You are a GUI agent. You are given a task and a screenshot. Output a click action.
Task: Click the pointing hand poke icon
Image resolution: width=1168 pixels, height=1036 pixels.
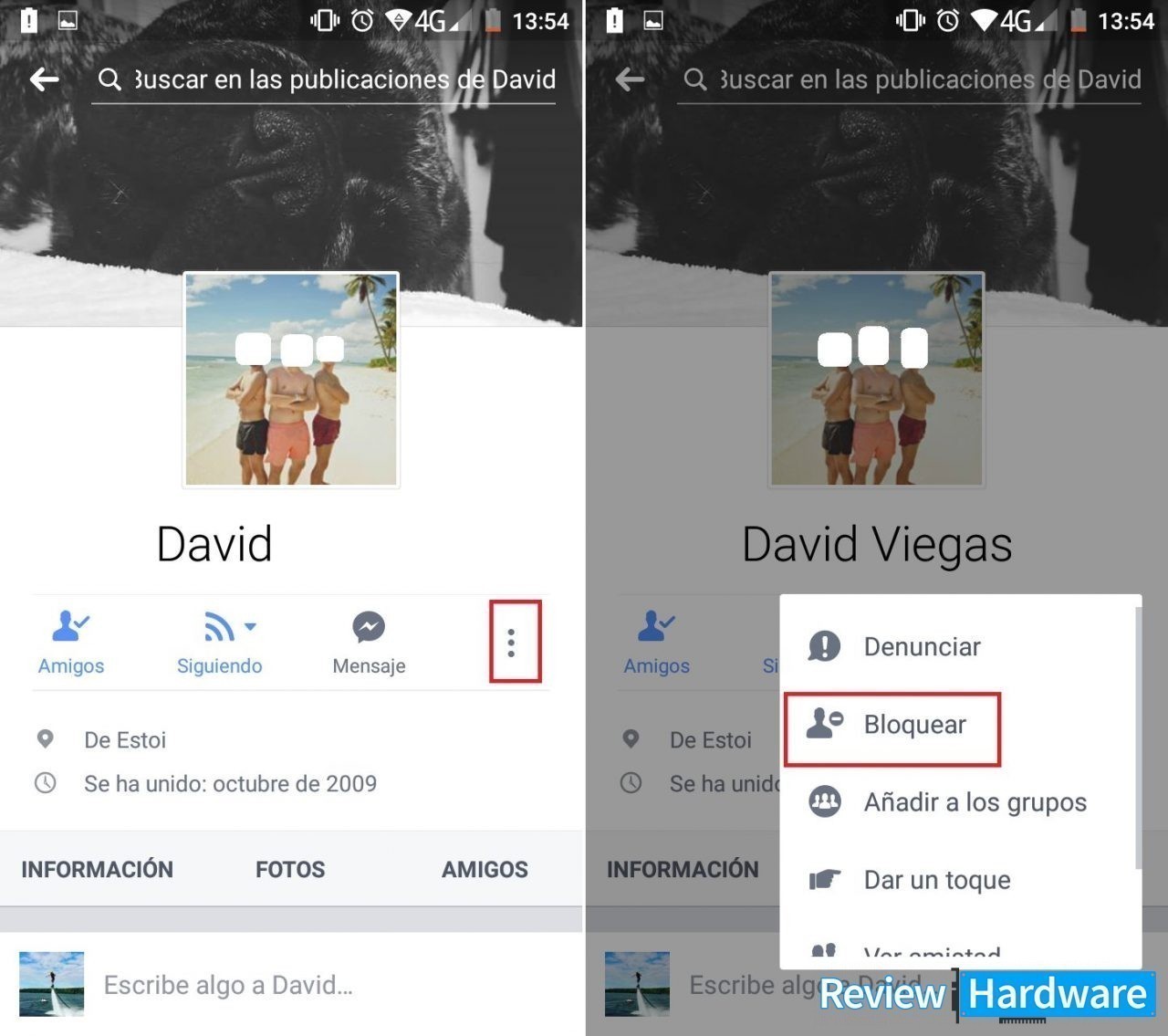point(825,880)
